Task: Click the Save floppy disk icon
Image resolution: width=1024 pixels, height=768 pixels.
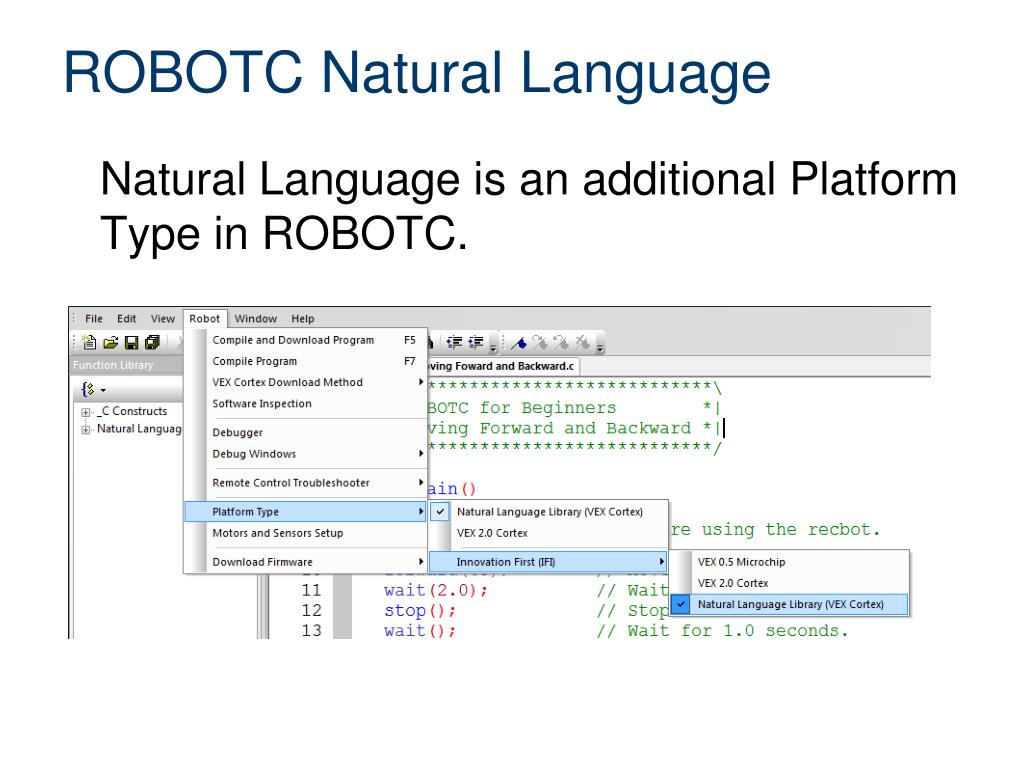Action: (131, 342)
